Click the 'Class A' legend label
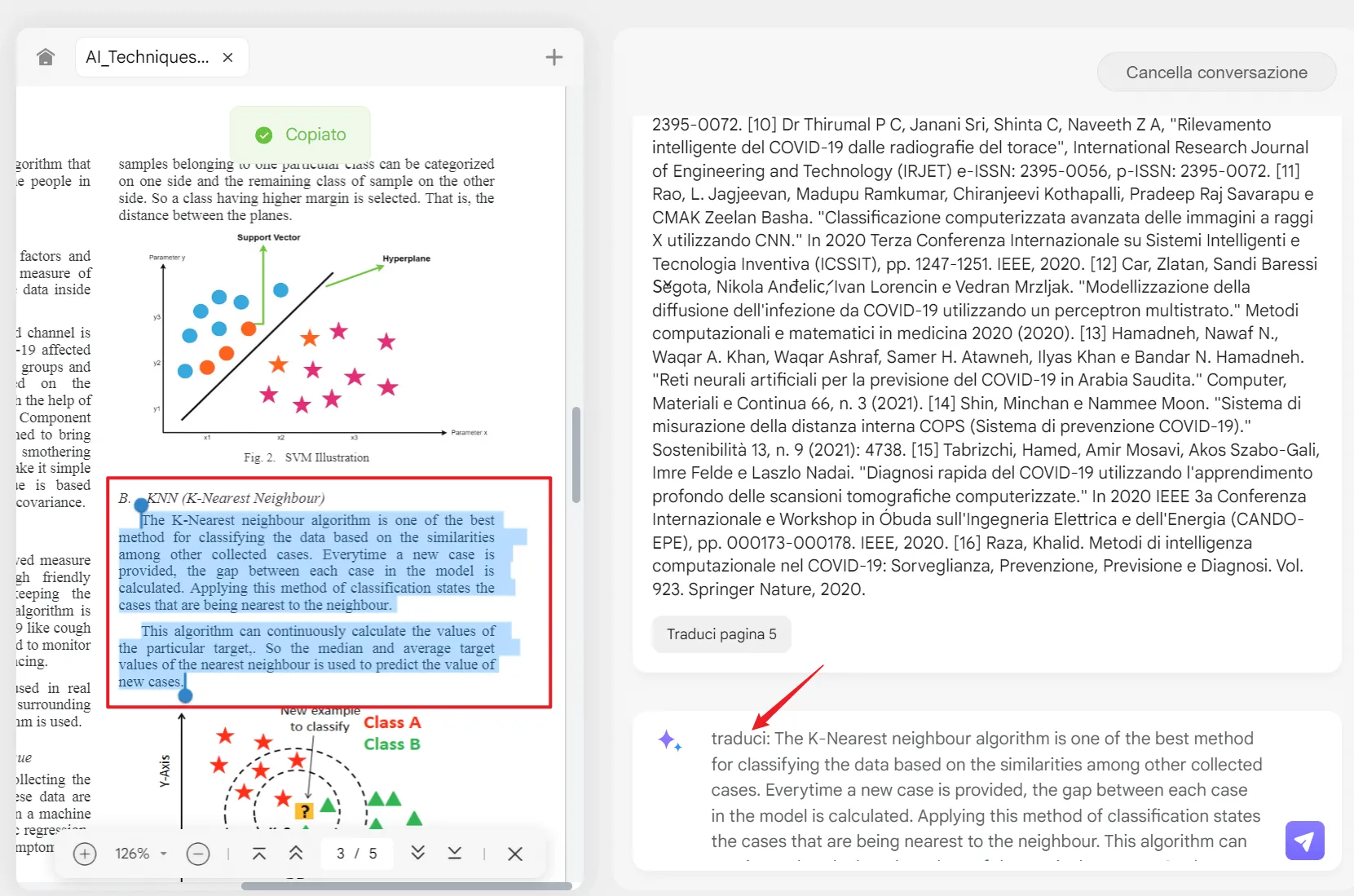Screen dimensions: 1354x896 click(x=392, y=722)
